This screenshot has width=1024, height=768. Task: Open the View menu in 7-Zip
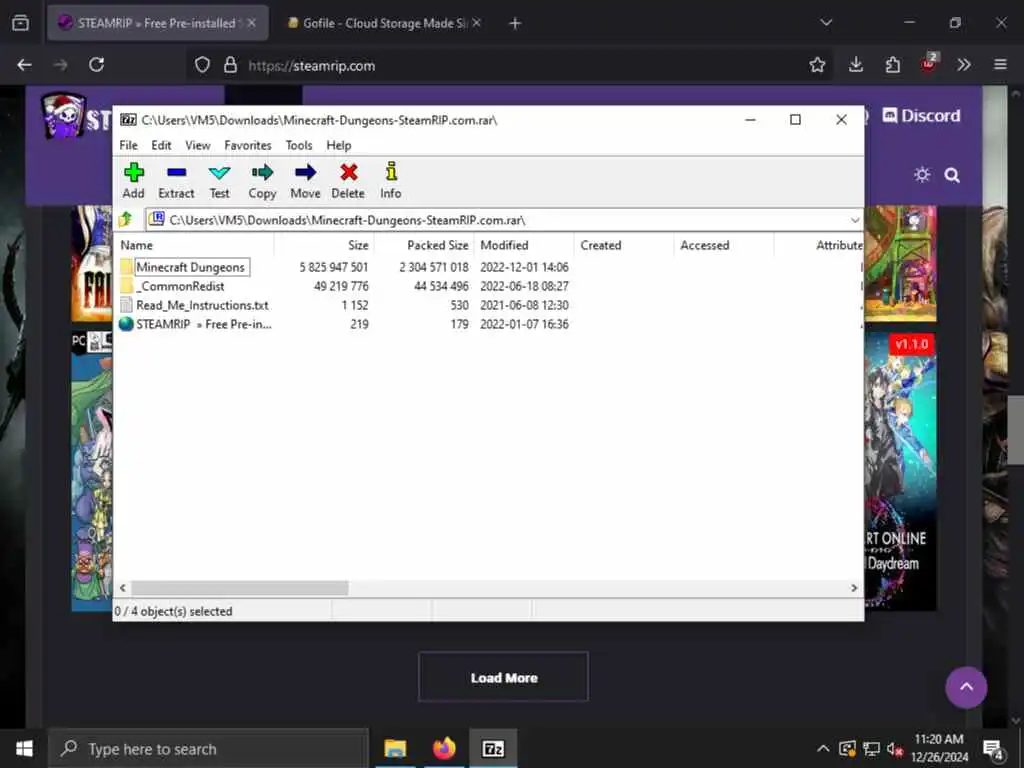pos(197,145)
